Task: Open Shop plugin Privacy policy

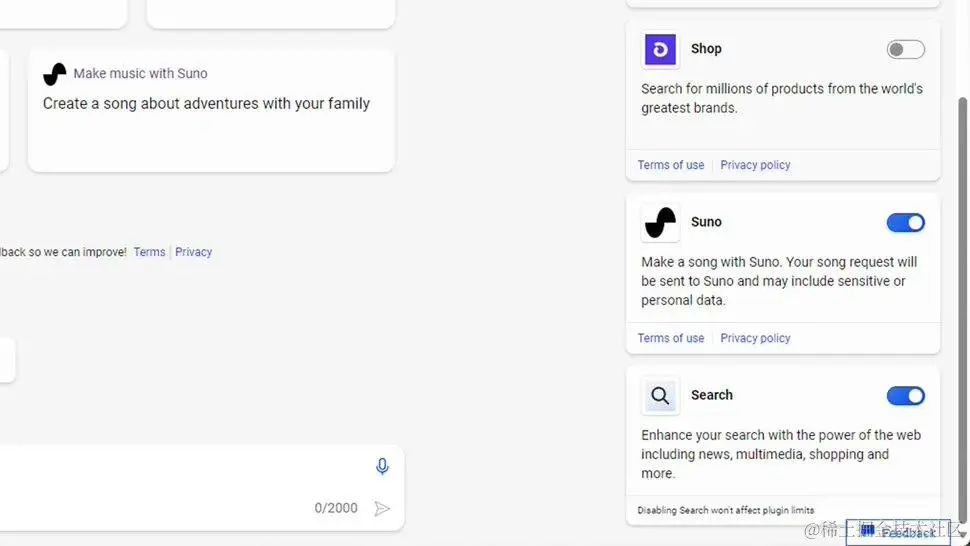Action: [x=755, y=165]
